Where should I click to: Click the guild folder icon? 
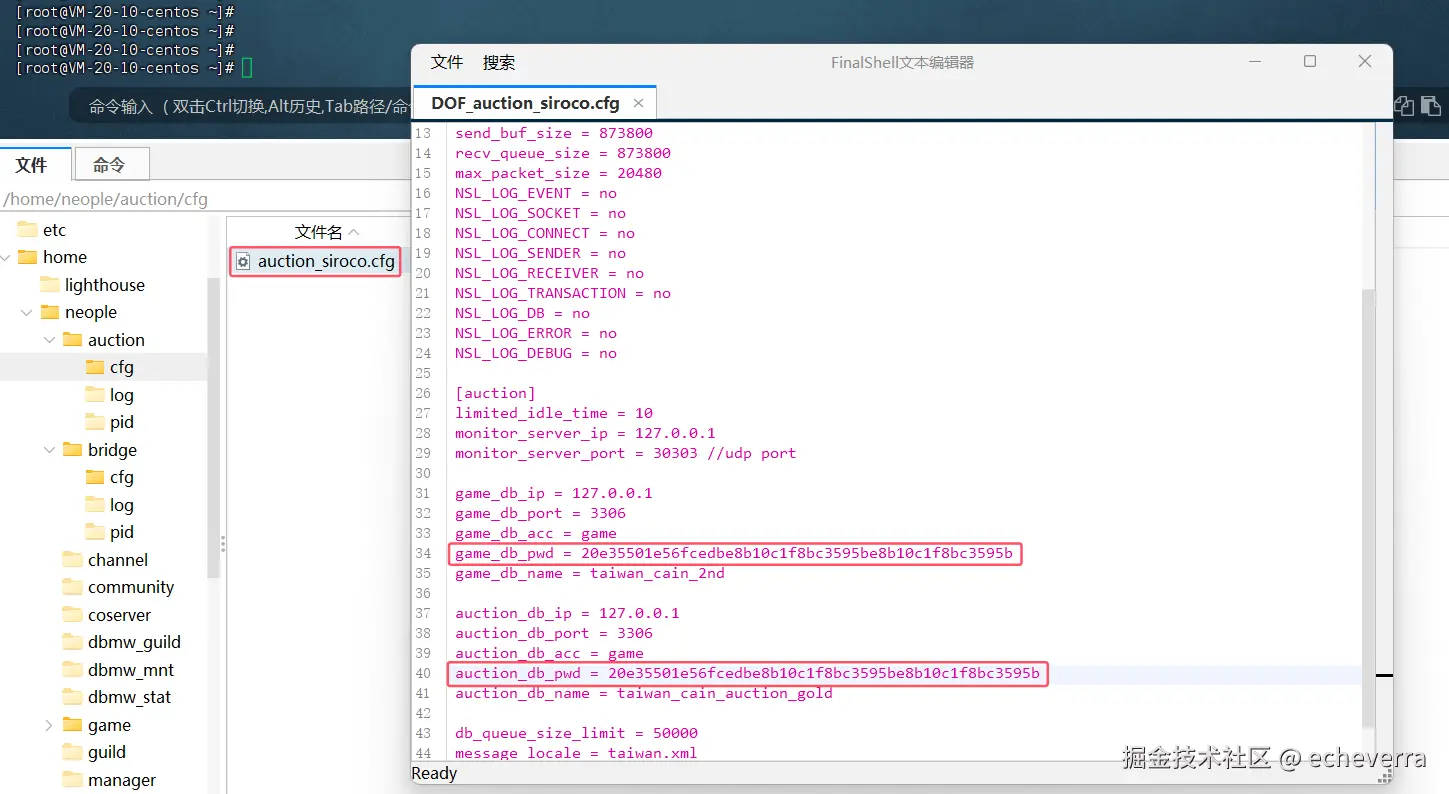pos(72,752)
